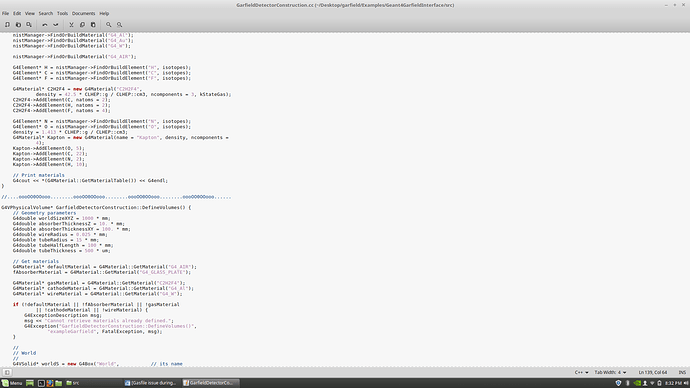Open the volume control in system tray
This screenshot has width=690, height=388.
(685, 383)
